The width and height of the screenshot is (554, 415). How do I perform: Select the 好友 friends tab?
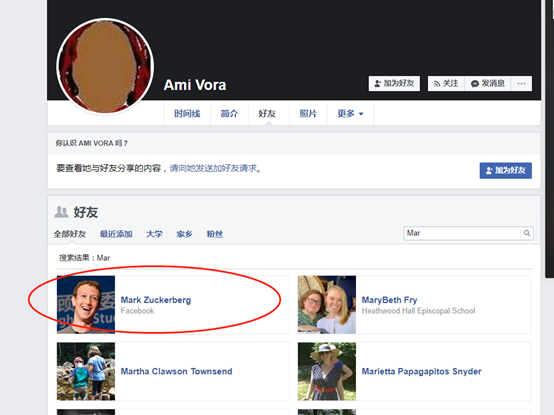click(267, 114)
